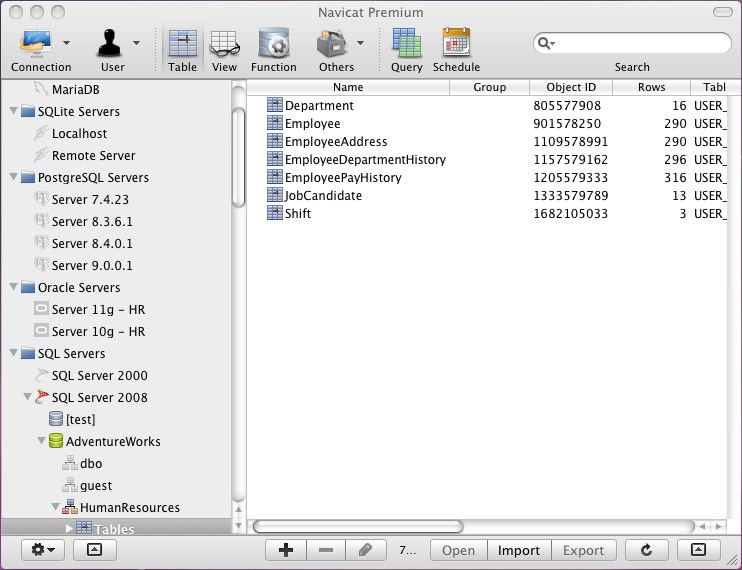Select PostgreSQL Server 8.3.6.1
The image size is (742, 570).
(92, 221)
